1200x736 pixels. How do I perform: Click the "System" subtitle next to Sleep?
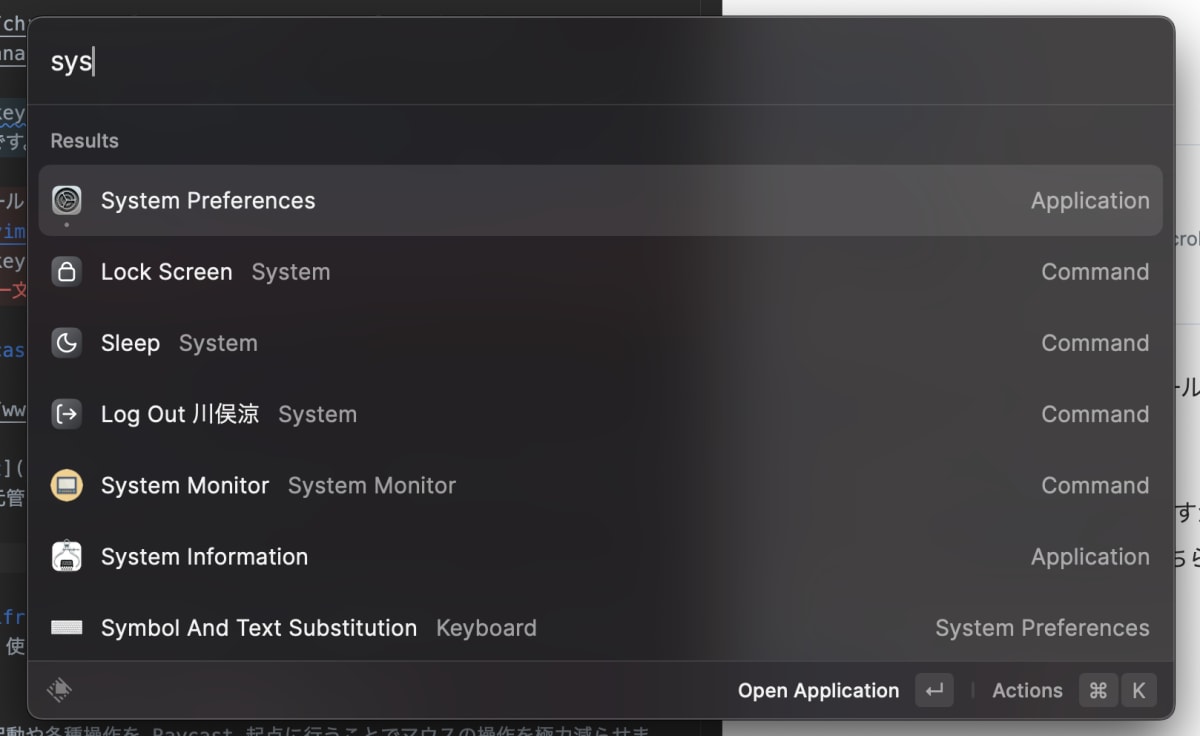tap(218, 343)
